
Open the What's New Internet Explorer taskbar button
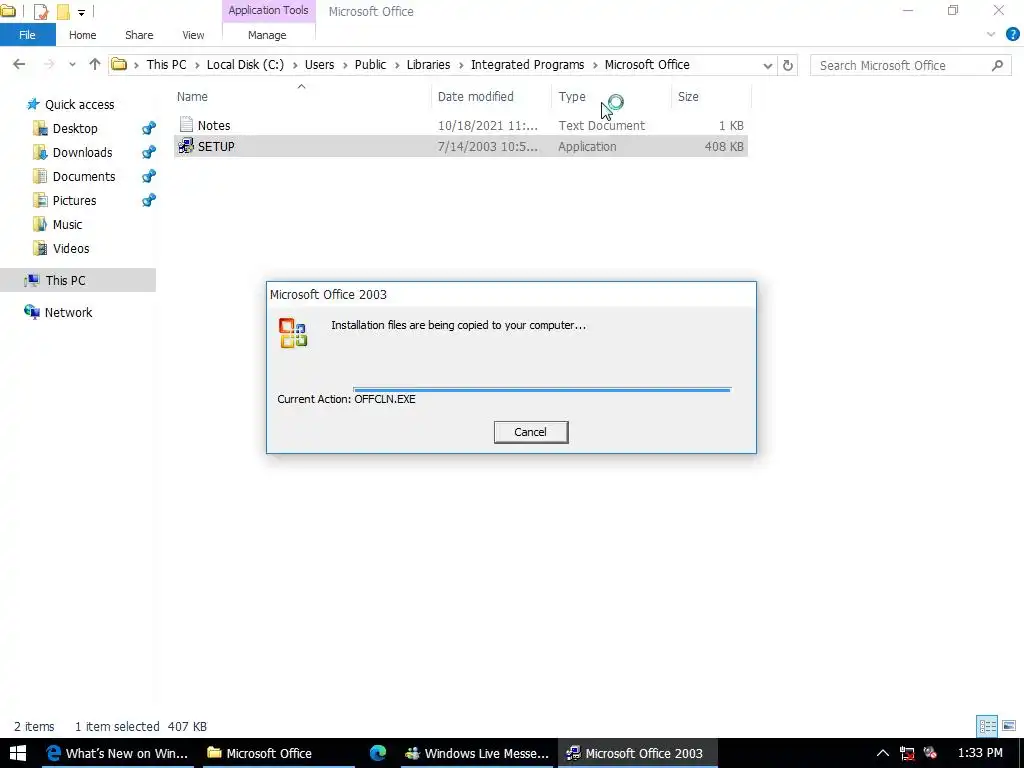coord(118,753)
